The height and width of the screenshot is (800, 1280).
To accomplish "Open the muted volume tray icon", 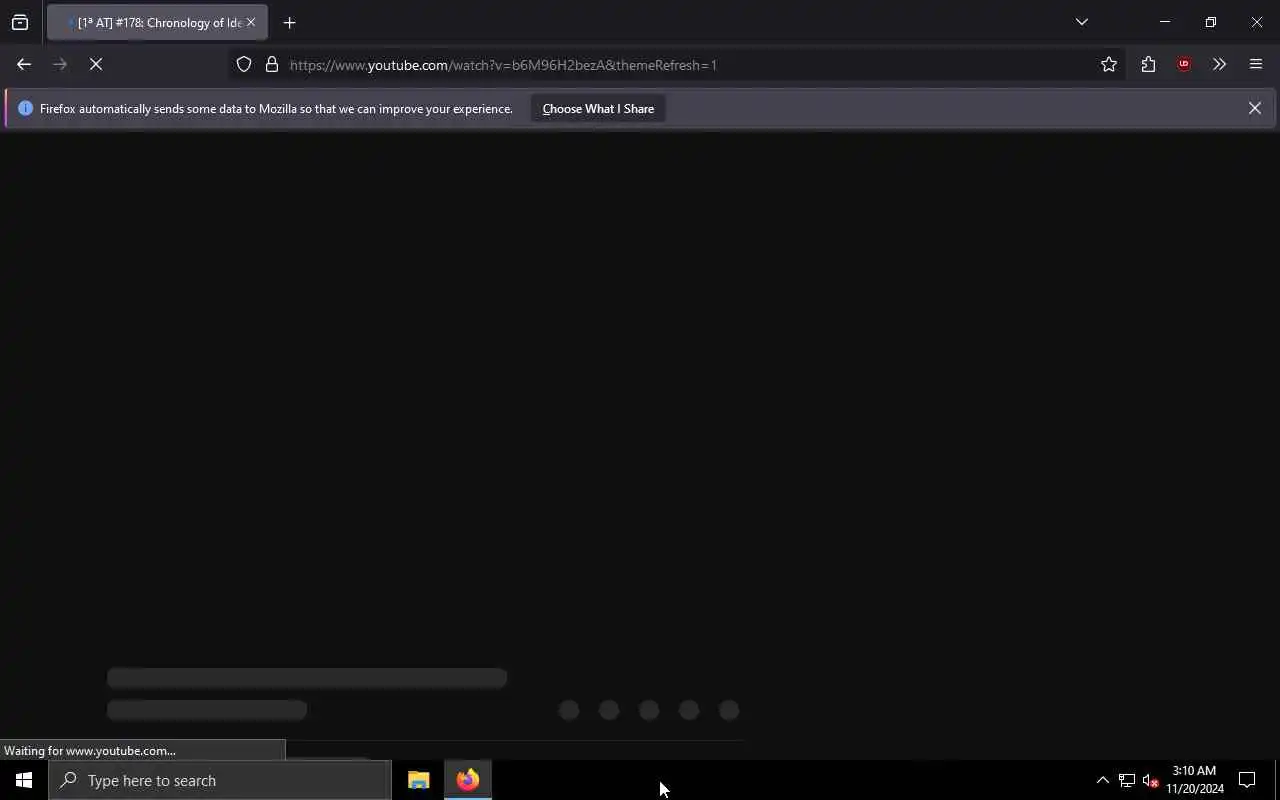I will pos(1150,780).
